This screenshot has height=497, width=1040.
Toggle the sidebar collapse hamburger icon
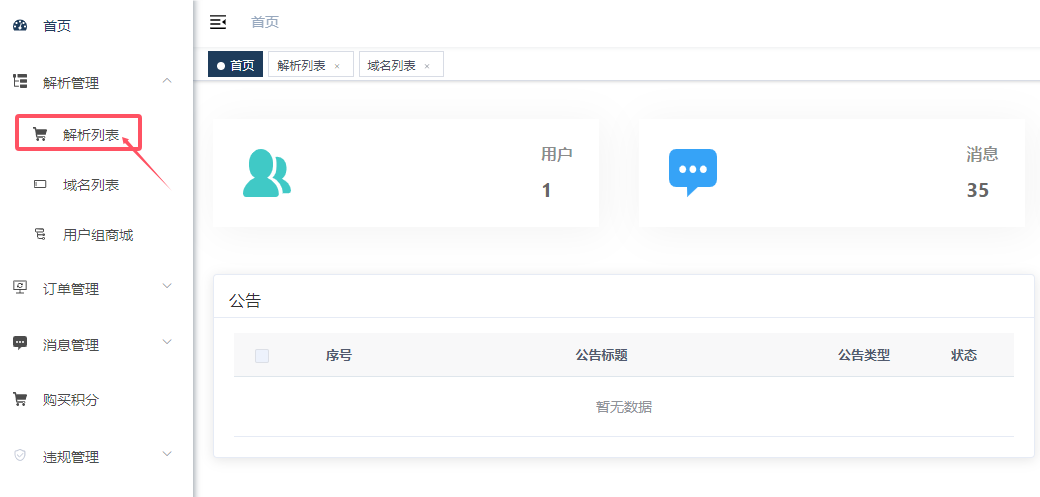[218, 22]
